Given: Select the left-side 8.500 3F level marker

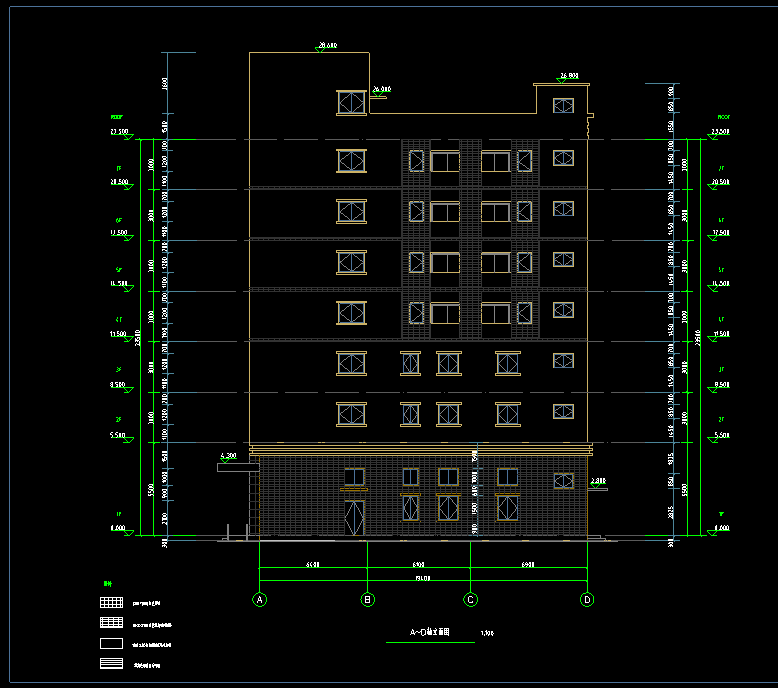Looking at the screenshot, I should pyautogui.click(x=119, y=385).
